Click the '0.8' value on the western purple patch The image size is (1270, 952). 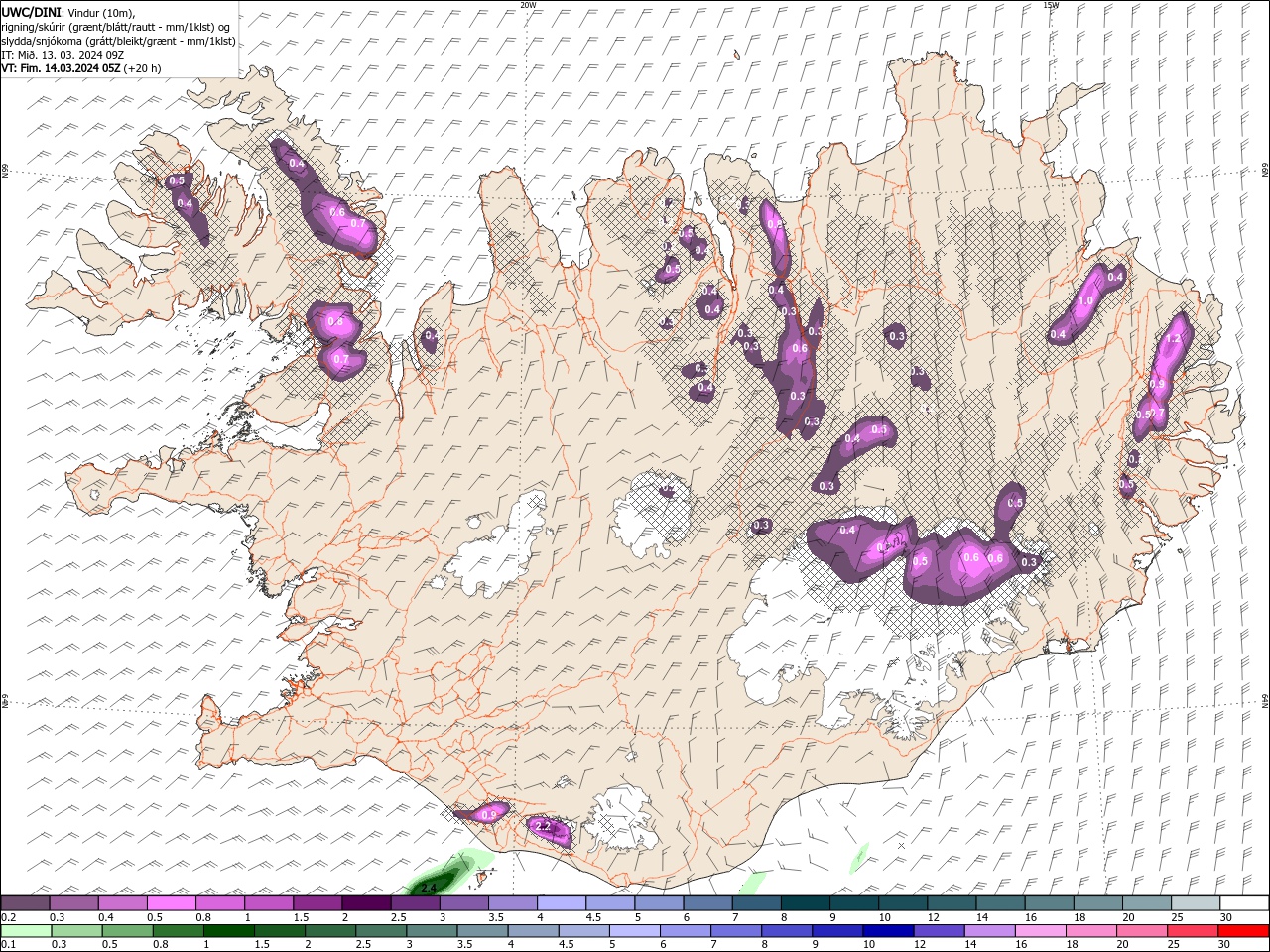(x=334, y=321)
